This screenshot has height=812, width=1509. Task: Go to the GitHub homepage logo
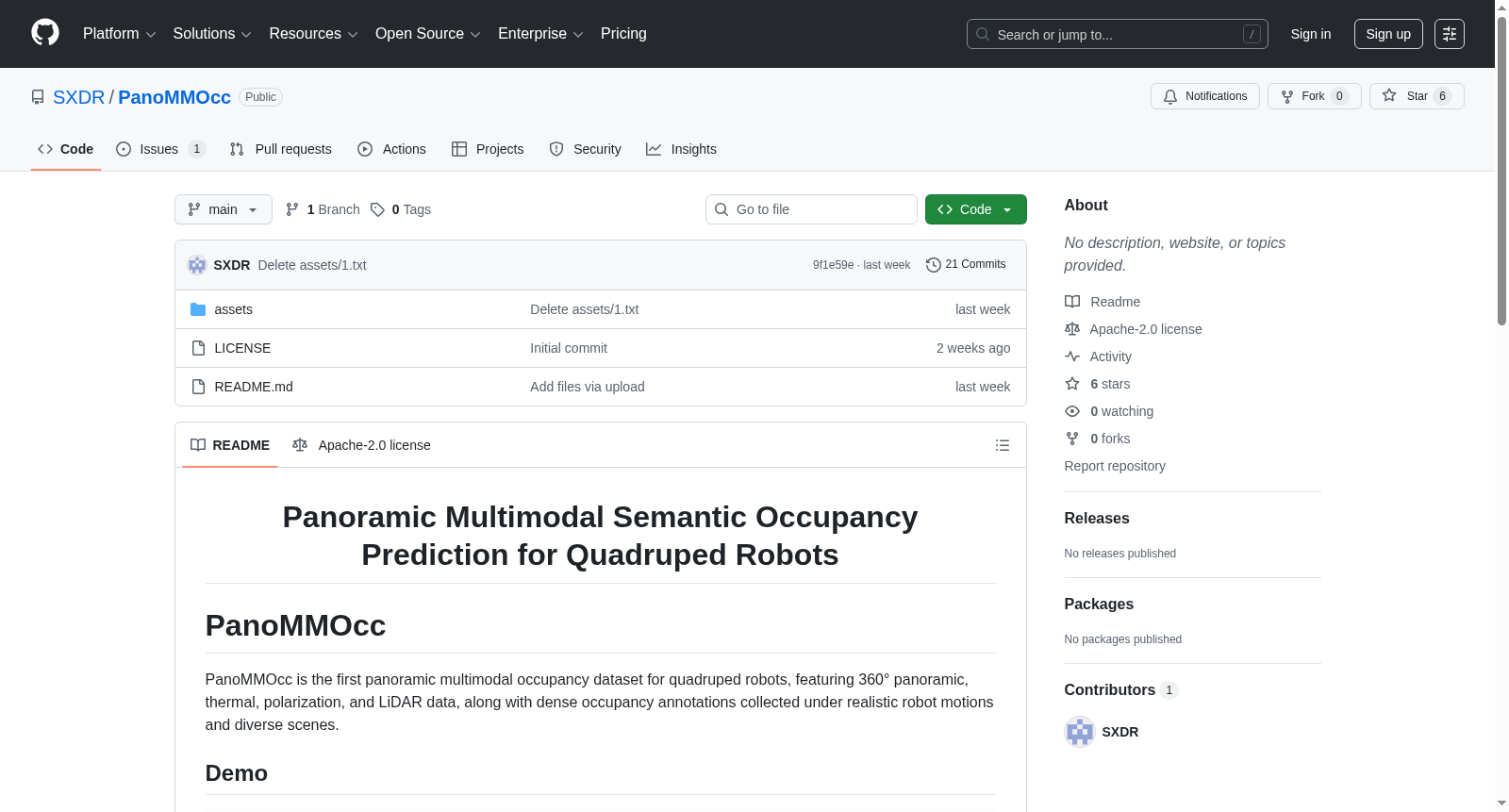pyautogui.click(x=45, y=33)
